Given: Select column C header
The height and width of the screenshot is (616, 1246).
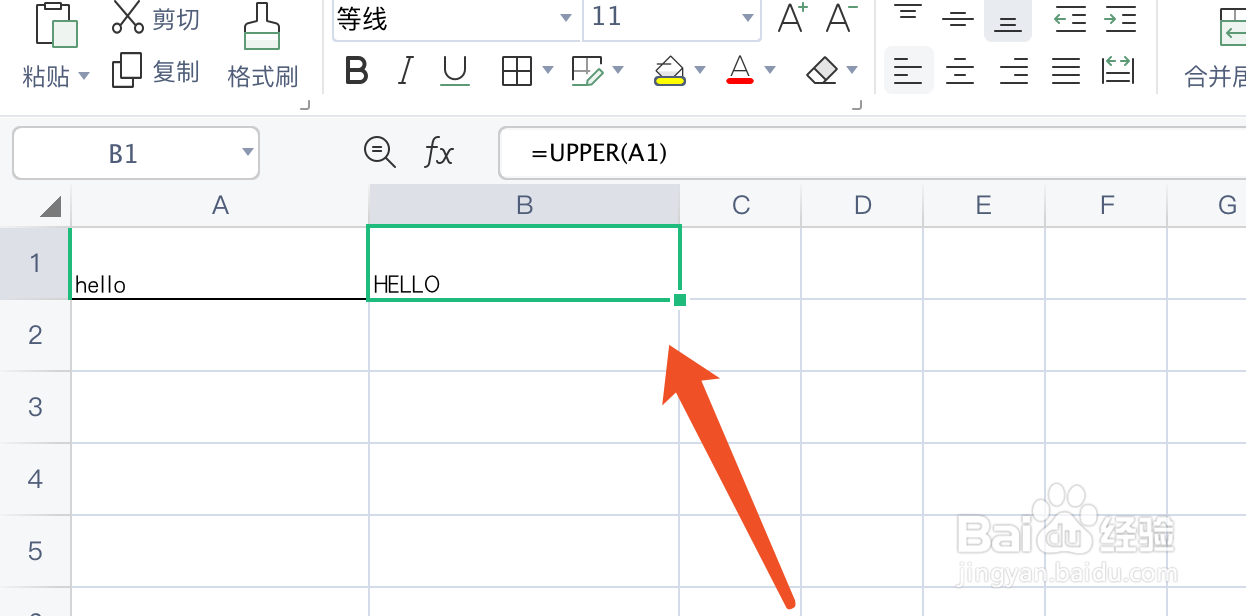Looking at the screenshot, I should [x=741, y=205].
